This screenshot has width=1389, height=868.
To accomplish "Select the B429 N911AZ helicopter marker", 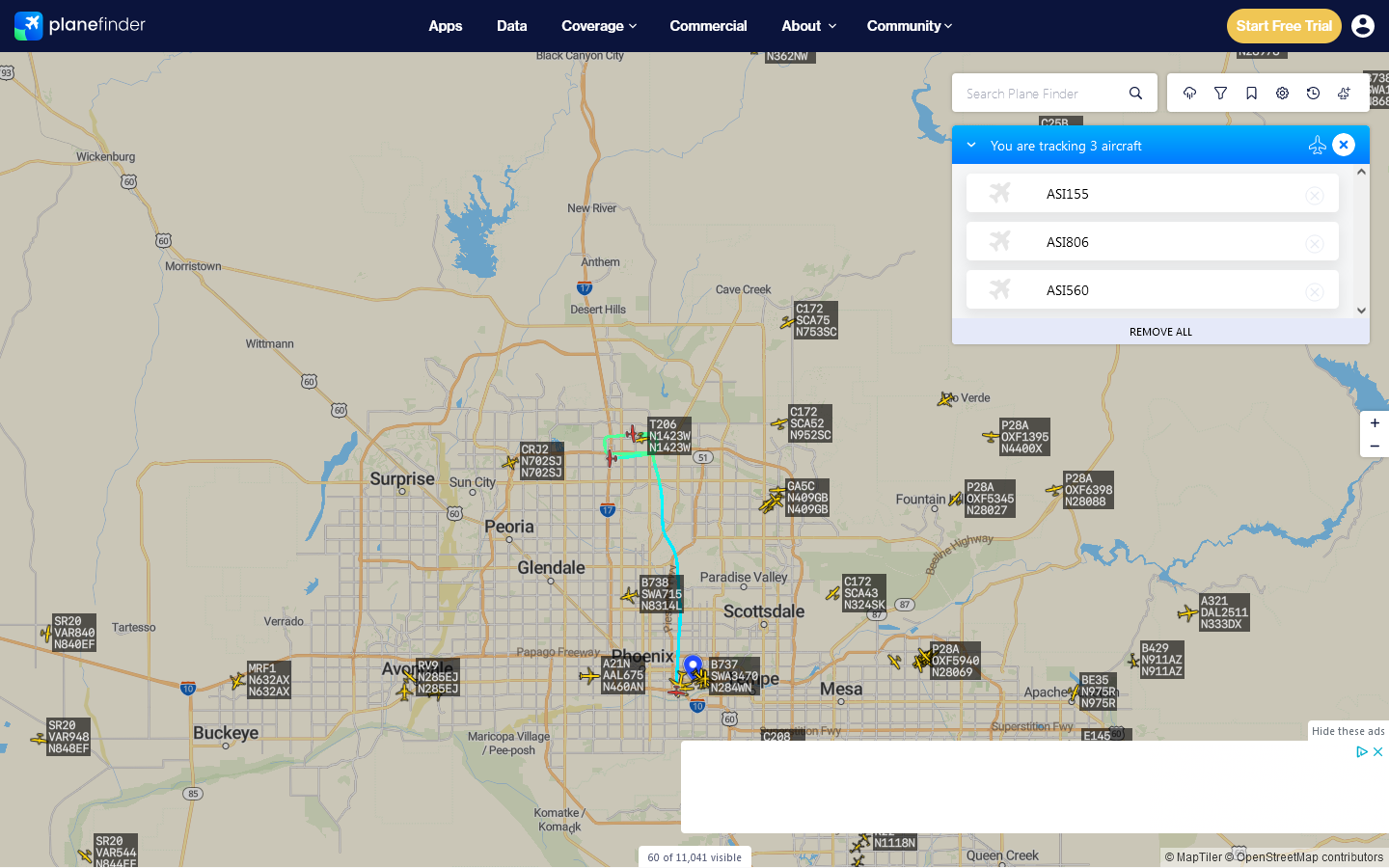I will pos(1133,662).
